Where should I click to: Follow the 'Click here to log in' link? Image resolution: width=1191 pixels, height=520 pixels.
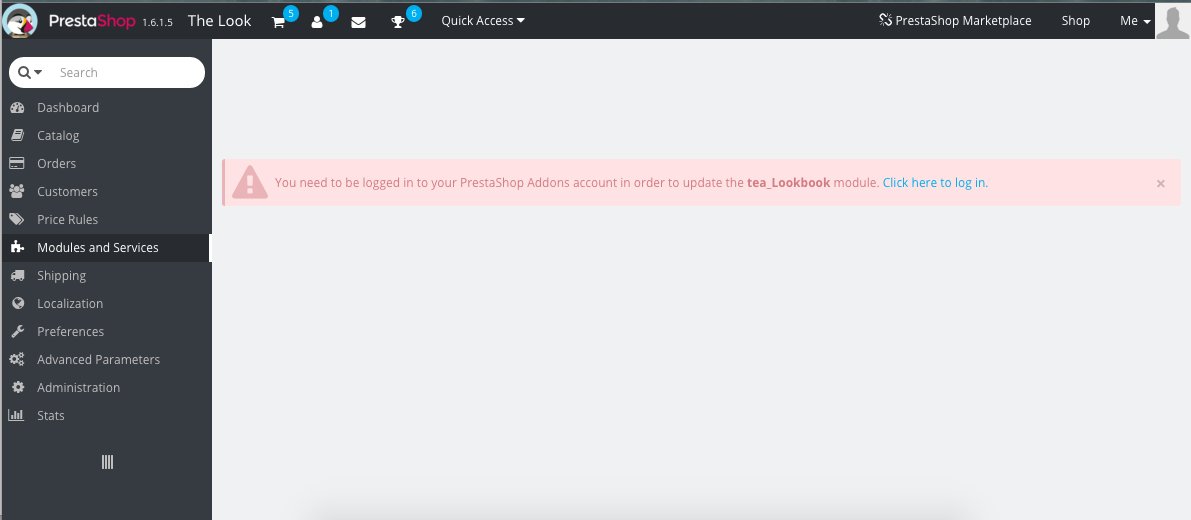(935, 183)
